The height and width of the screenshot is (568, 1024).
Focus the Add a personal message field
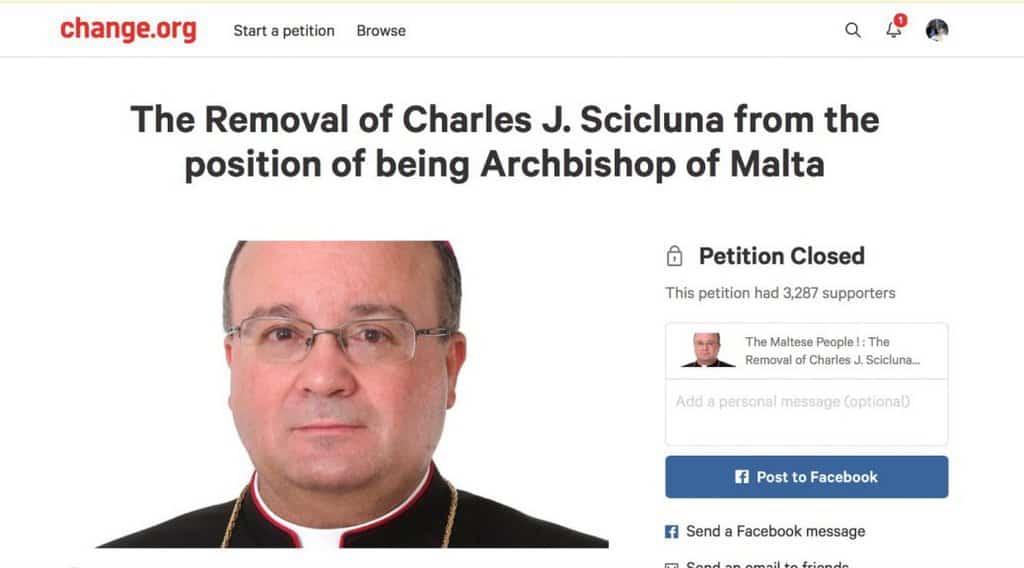coord(806,411)
